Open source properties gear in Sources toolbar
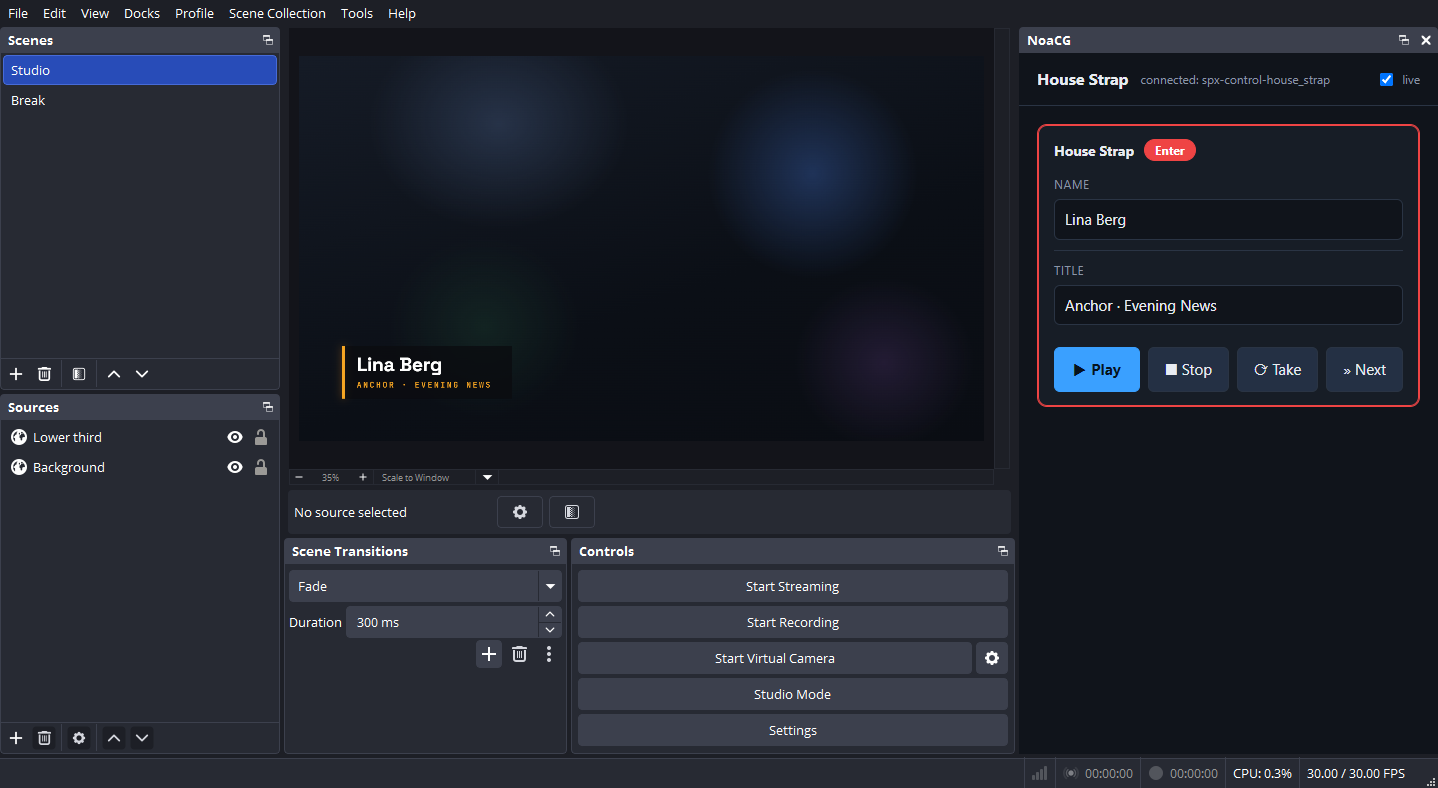 (x=79, y=738)
